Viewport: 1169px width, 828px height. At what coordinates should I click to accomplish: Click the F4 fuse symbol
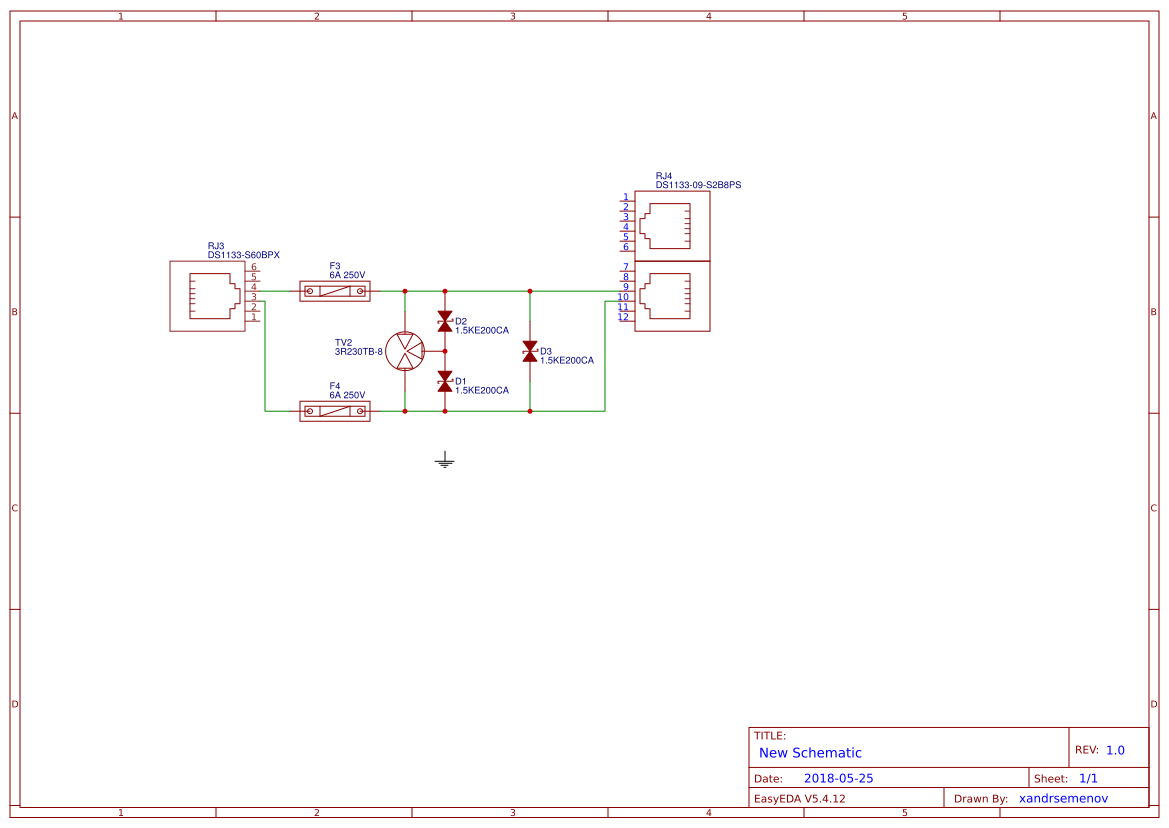334,411
